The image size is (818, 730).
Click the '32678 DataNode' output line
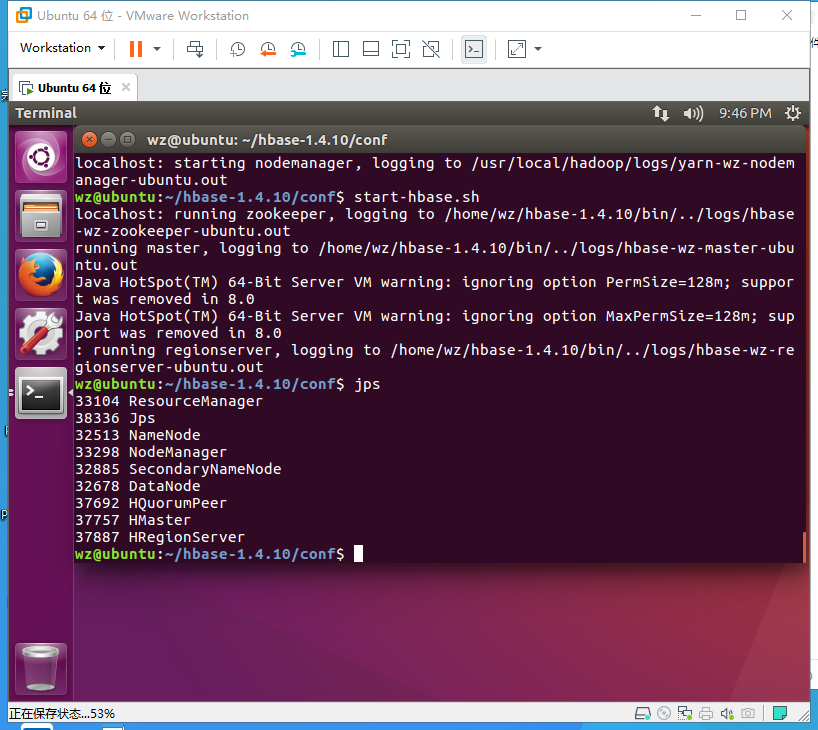point(138,486)
